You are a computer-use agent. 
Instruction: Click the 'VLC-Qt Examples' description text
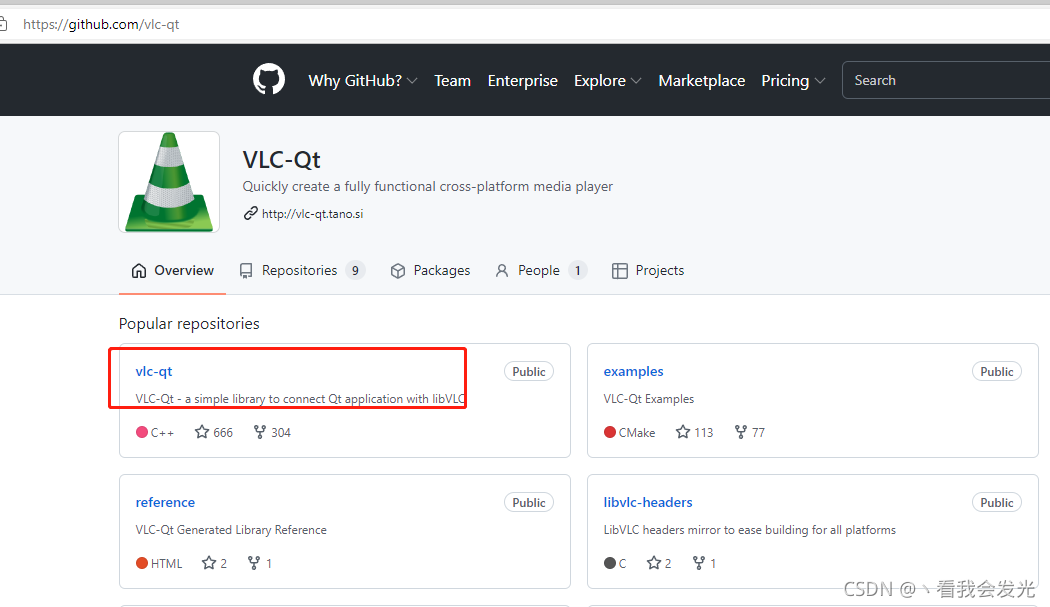coord(648,399)
